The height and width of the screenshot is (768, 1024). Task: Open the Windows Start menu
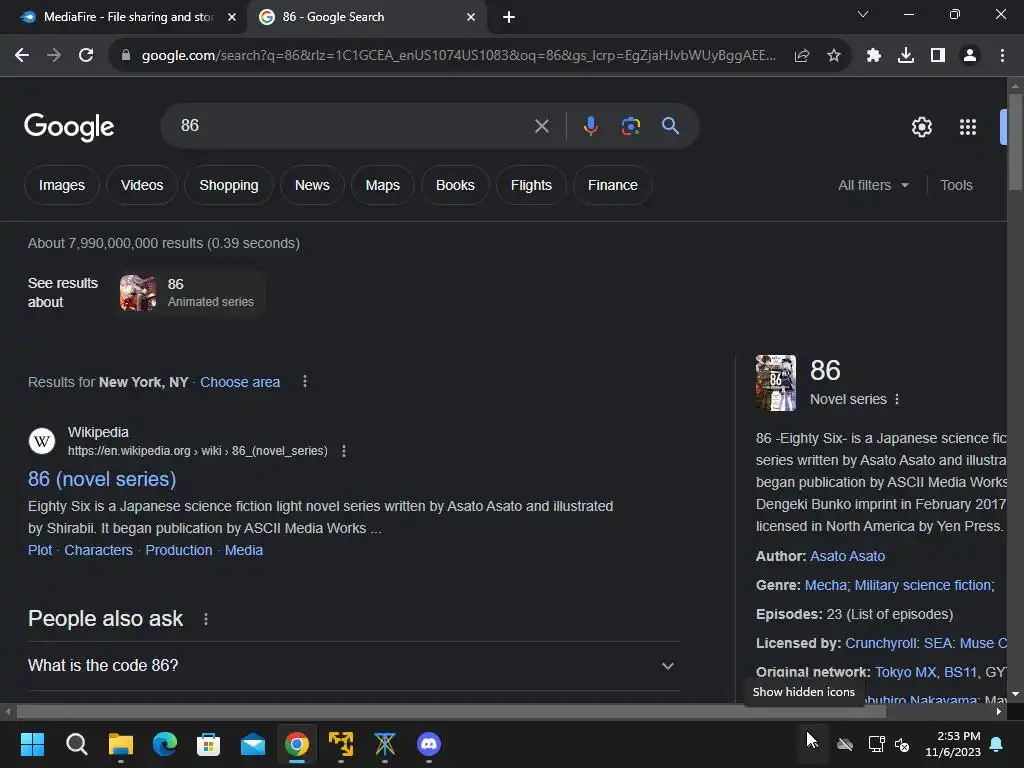pyautogui.click(x=32, y=744)
